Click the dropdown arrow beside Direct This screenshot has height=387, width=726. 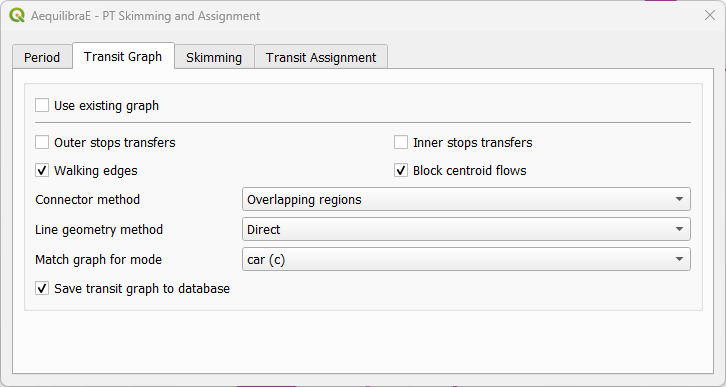(x=679, y=229)
